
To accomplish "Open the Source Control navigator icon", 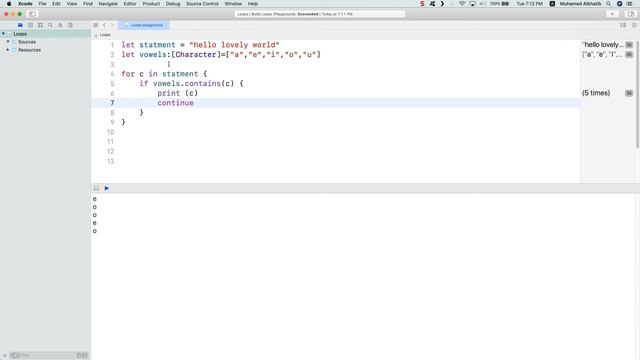I will (x=30, y=25).
